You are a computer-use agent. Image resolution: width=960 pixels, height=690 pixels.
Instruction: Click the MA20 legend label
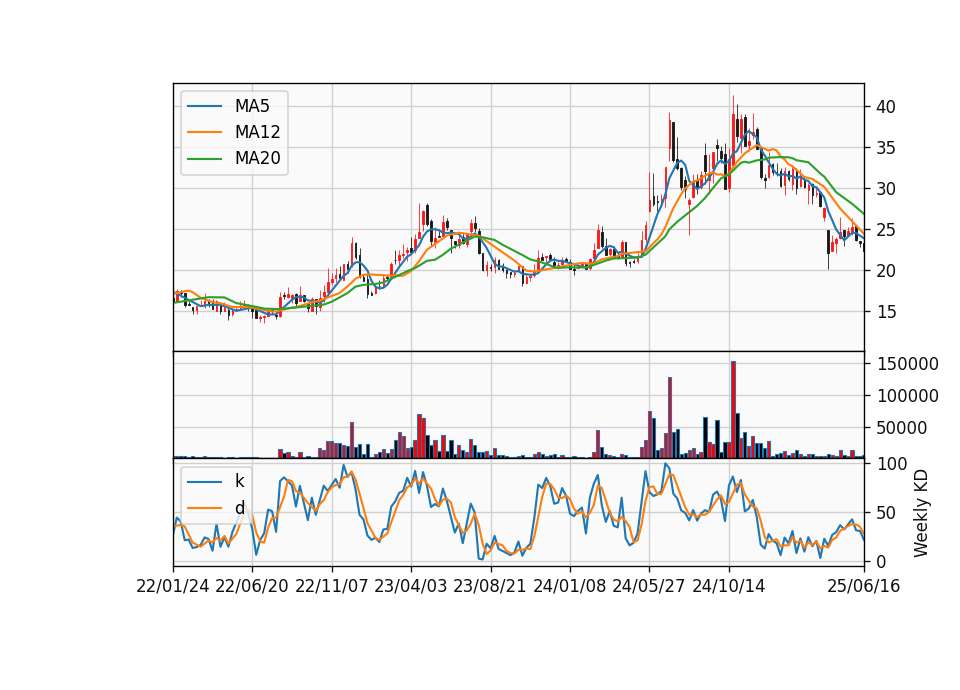257,158
